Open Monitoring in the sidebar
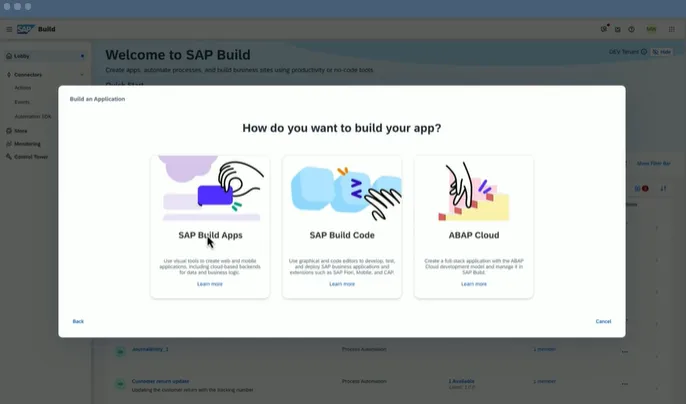 pos(27,143)
